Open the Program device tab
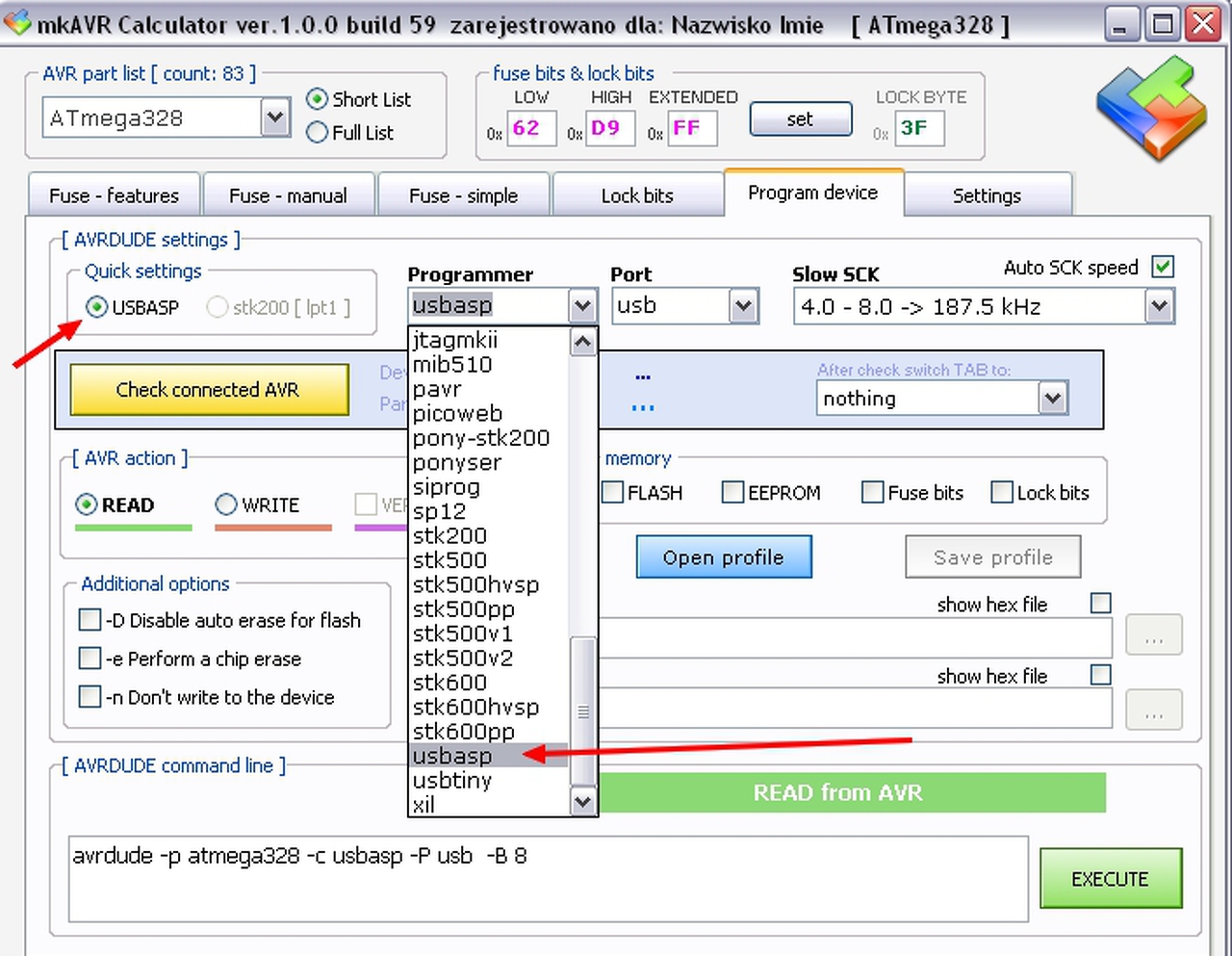 (x=813, y=193)
